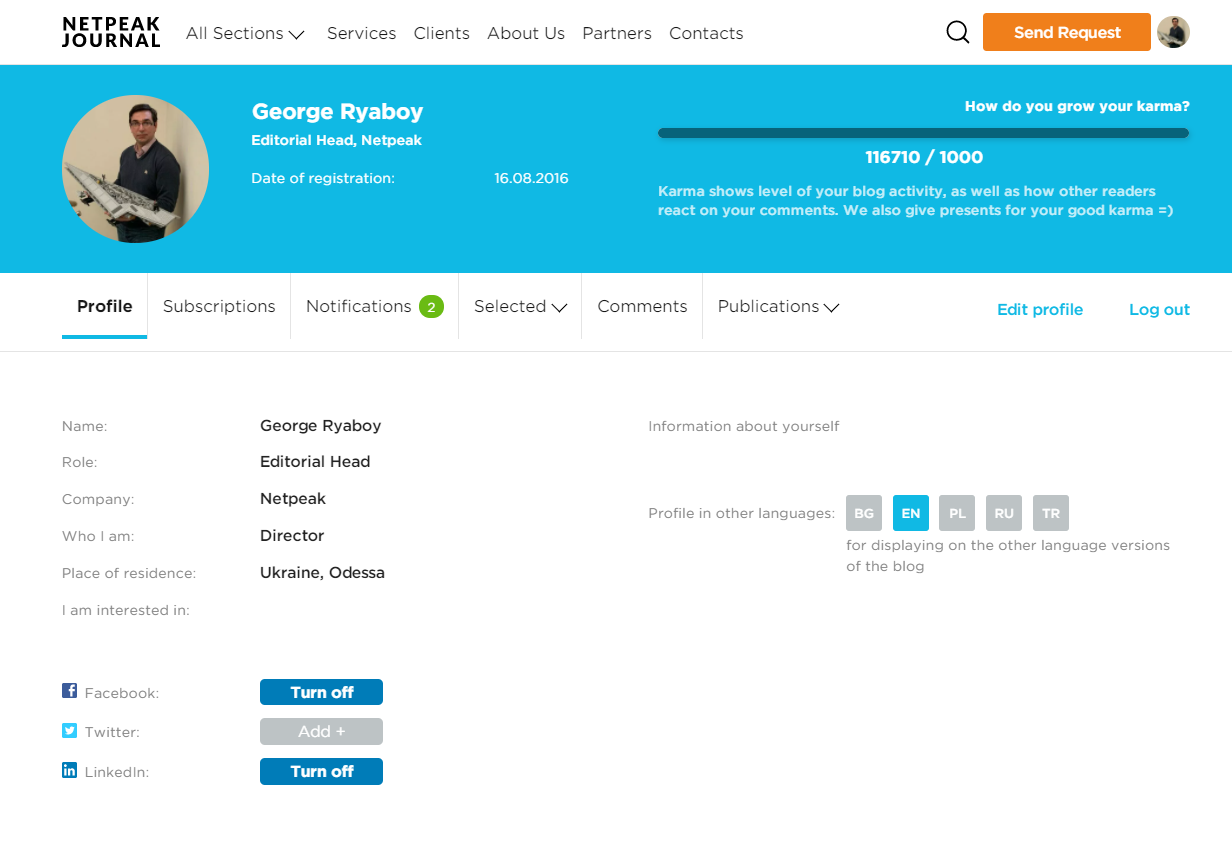This screenshot has width=1232, height=845.
Task: Click the karma score 116710 / 1000
Action: pos(924,157)
